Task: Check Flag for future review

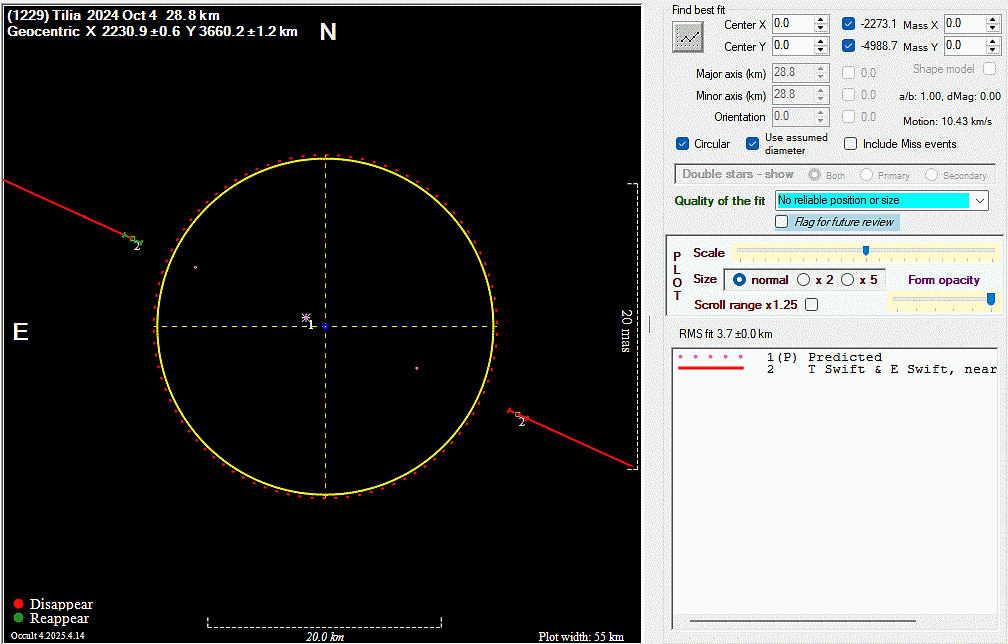Action: click(x=782, y=222)
